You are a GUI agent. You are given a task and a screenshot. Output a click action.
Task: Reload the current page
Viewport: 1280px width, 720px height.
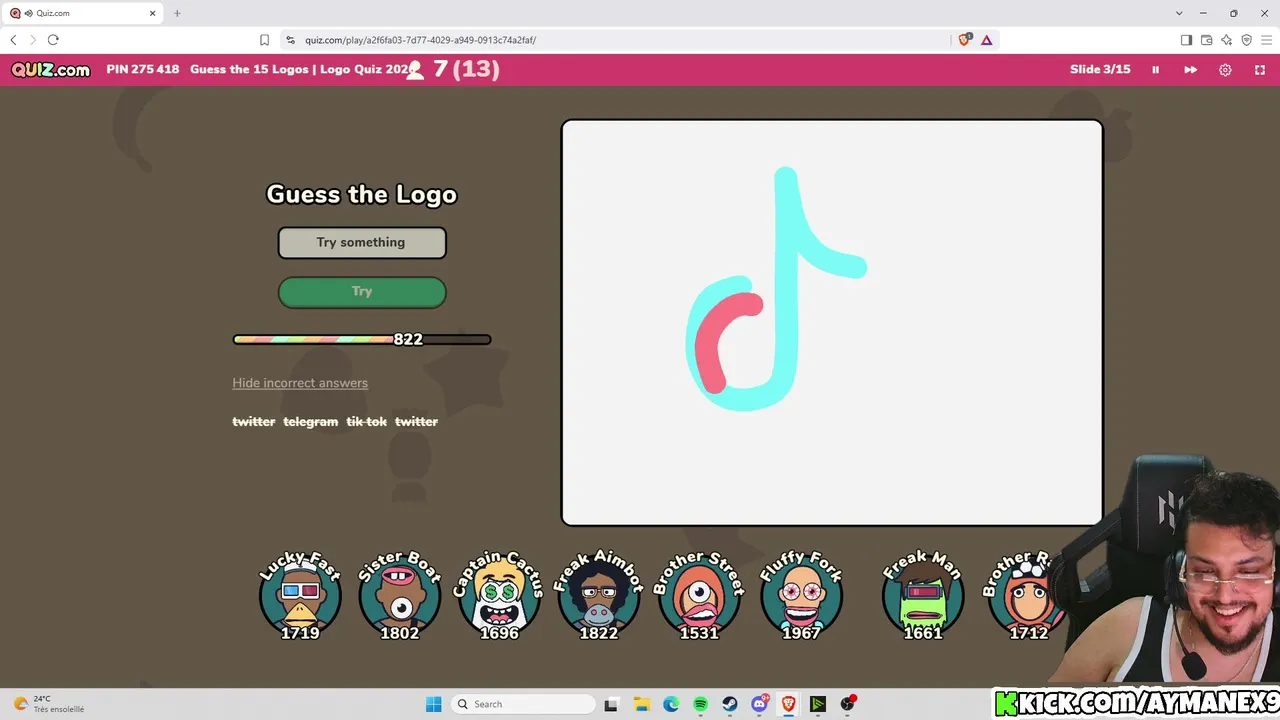[x=53, y=40]
